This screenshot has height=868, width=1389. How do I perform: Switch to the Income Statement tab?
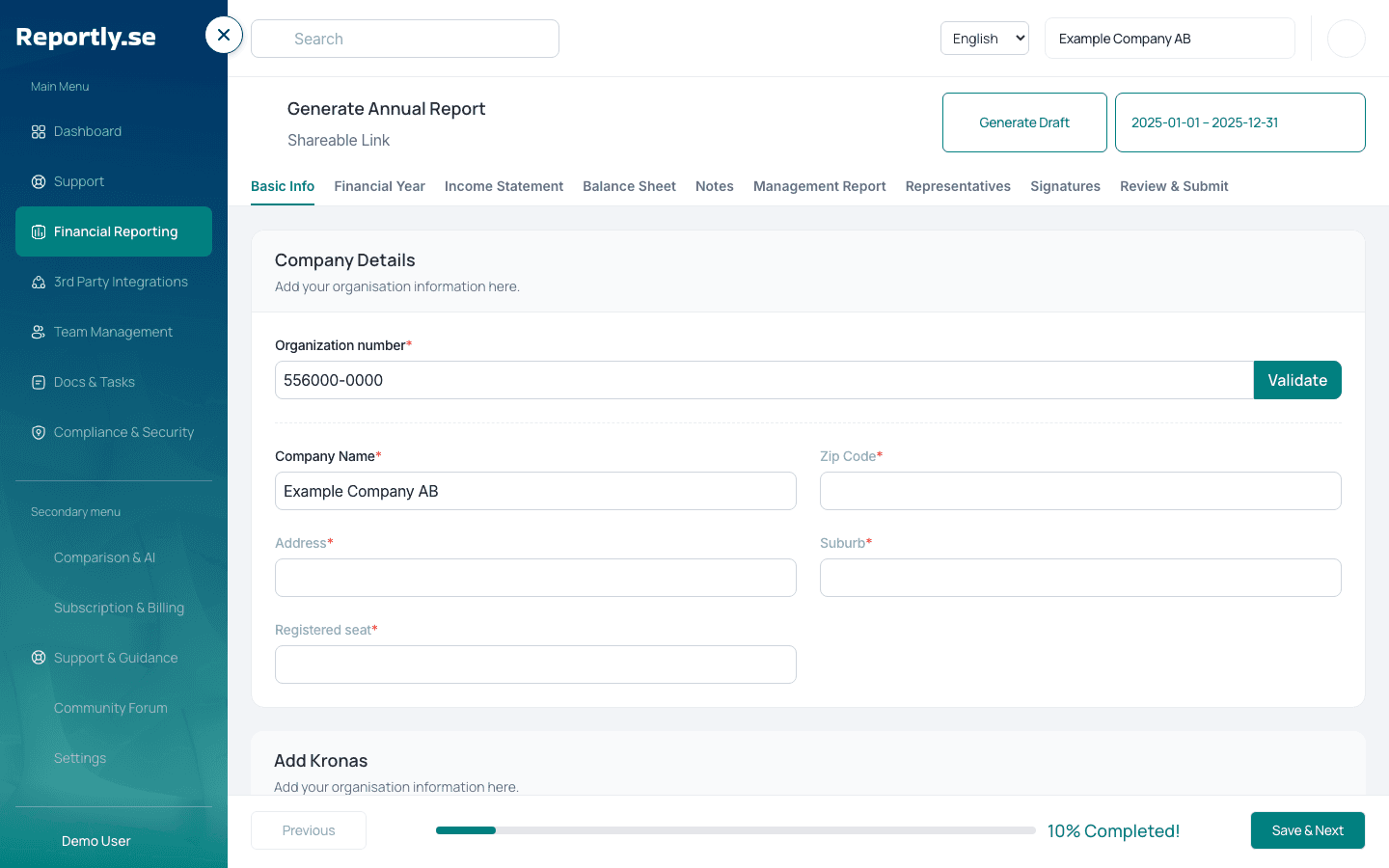coord(504,186)
